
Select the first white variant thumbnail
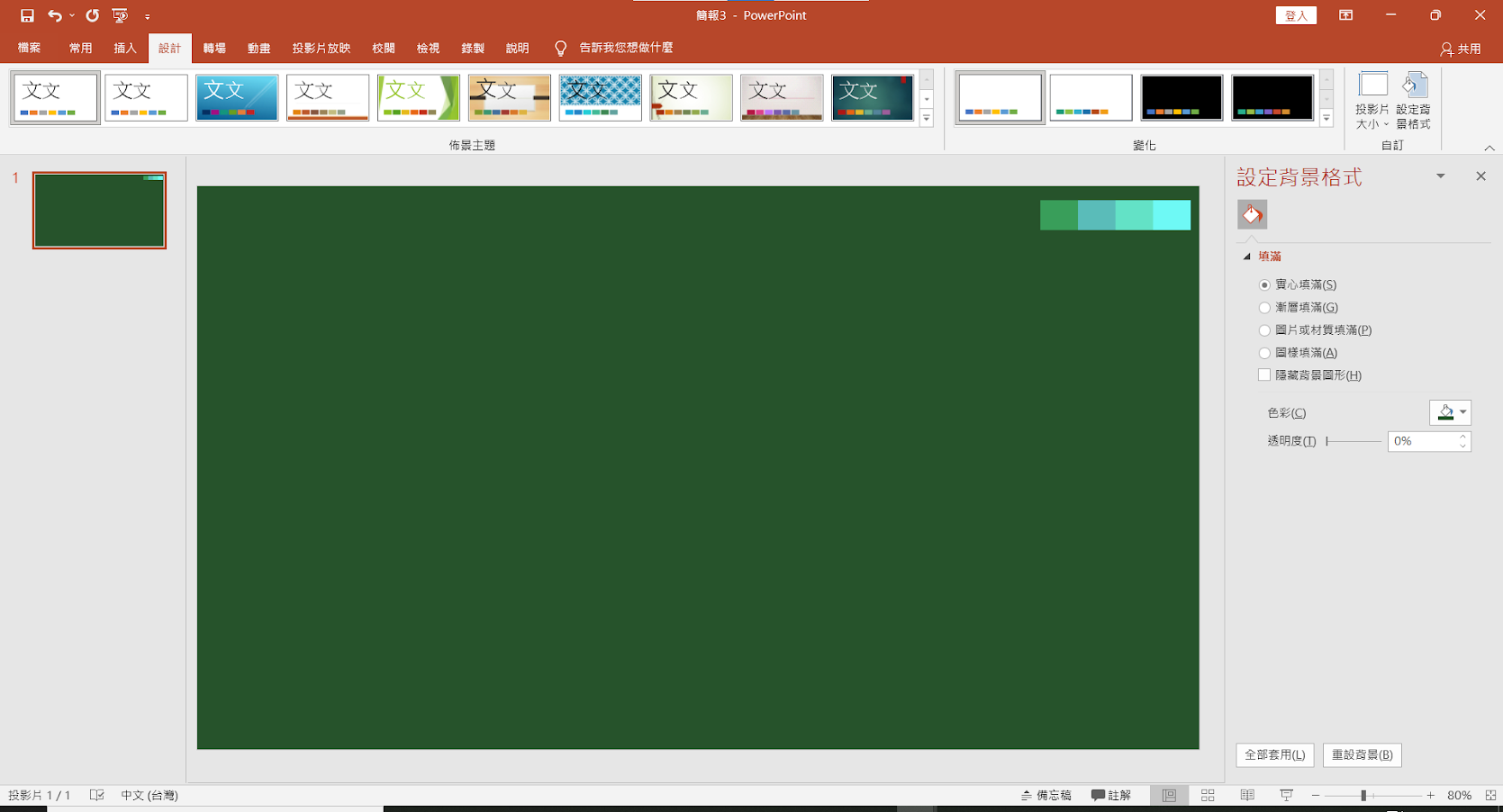point(1000,97)
